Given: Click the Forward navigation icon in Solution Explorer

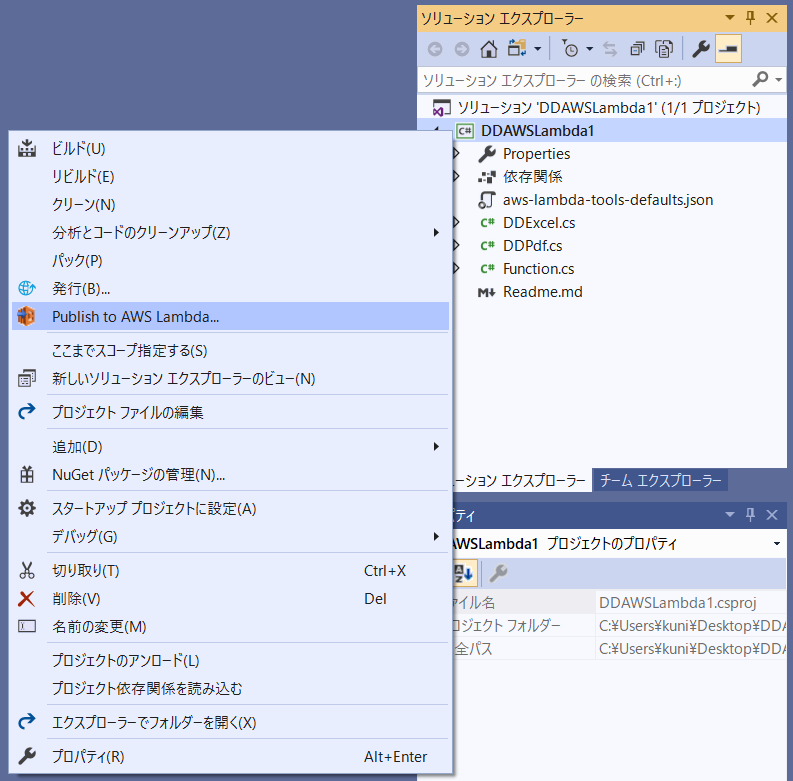Looking at the screenshot, I should pyautogui.click(x=461, y=49).
